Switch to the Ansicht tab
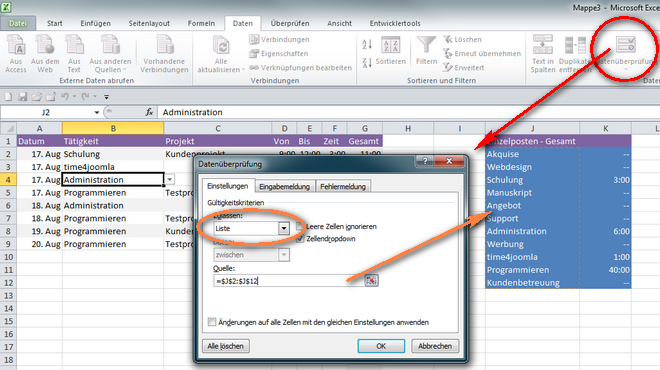Viewport: 660px width, 370px height. tap(339, 23)
